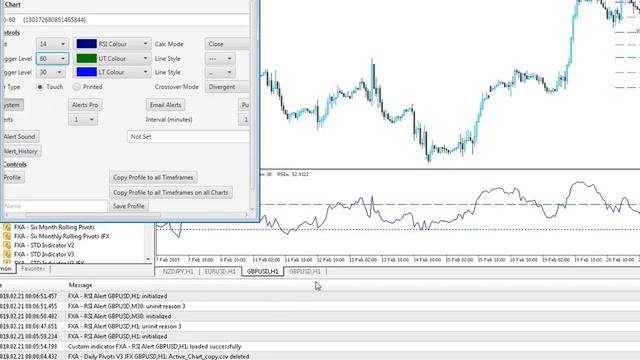This screenshot has height=360, width=640.
Task: Open the lower trigger level 30 dropdown
Action: [x=51, y=72]
